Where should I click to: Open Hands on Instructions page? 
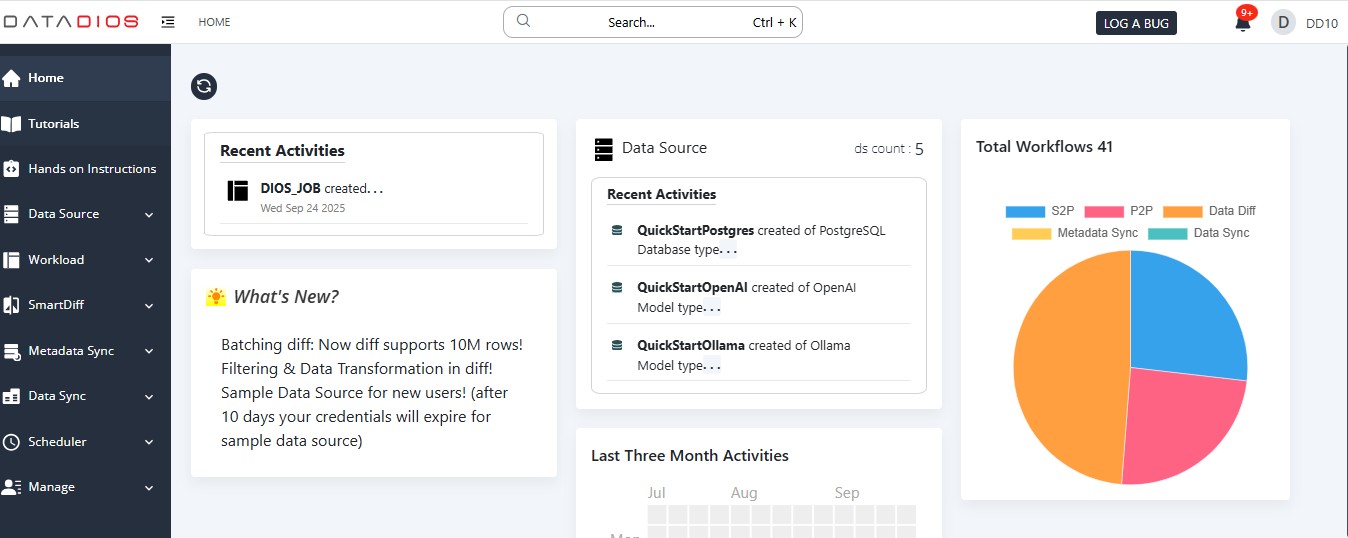pyautogui.click(x=85, y=169)
